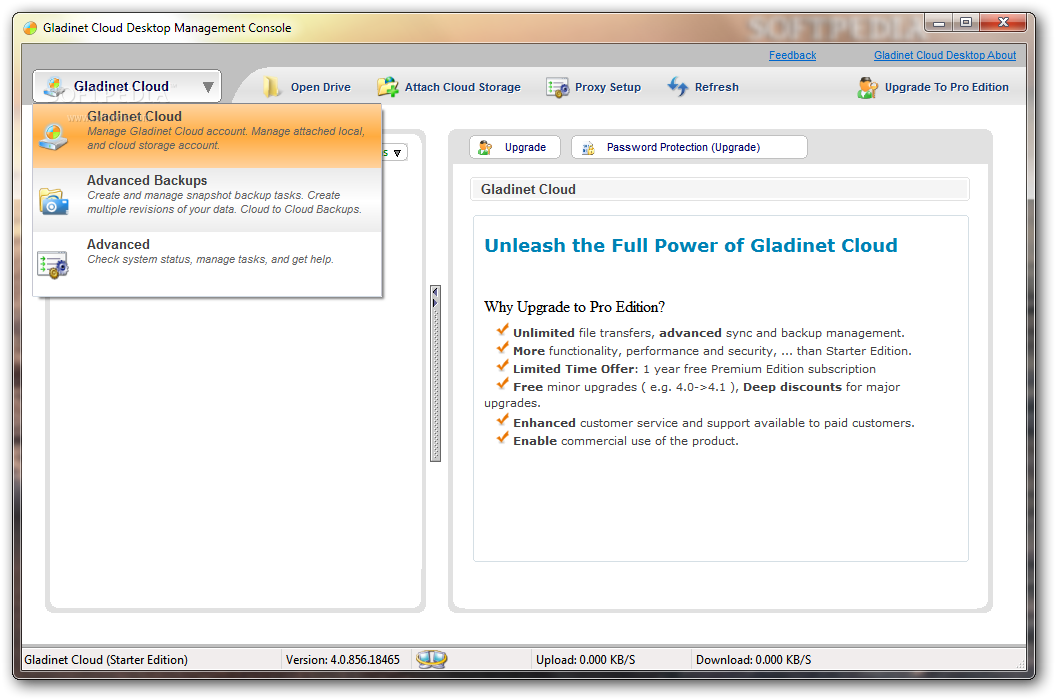
Task: Click the Password Protection lock icon
Action: [x=588, y=148]
